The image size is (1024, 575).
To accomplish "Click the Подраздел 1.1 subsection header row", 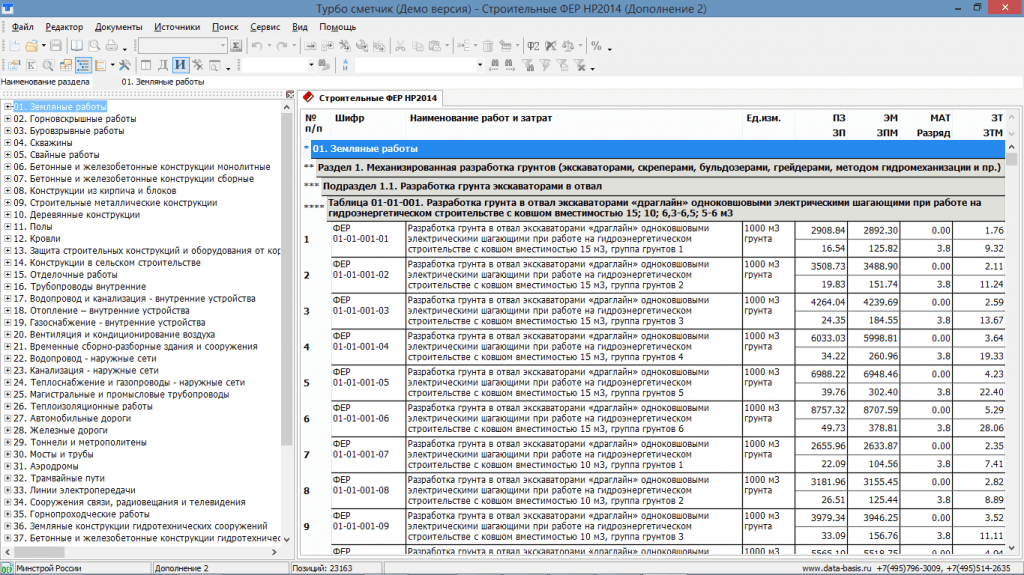I will tap(663, 186).
